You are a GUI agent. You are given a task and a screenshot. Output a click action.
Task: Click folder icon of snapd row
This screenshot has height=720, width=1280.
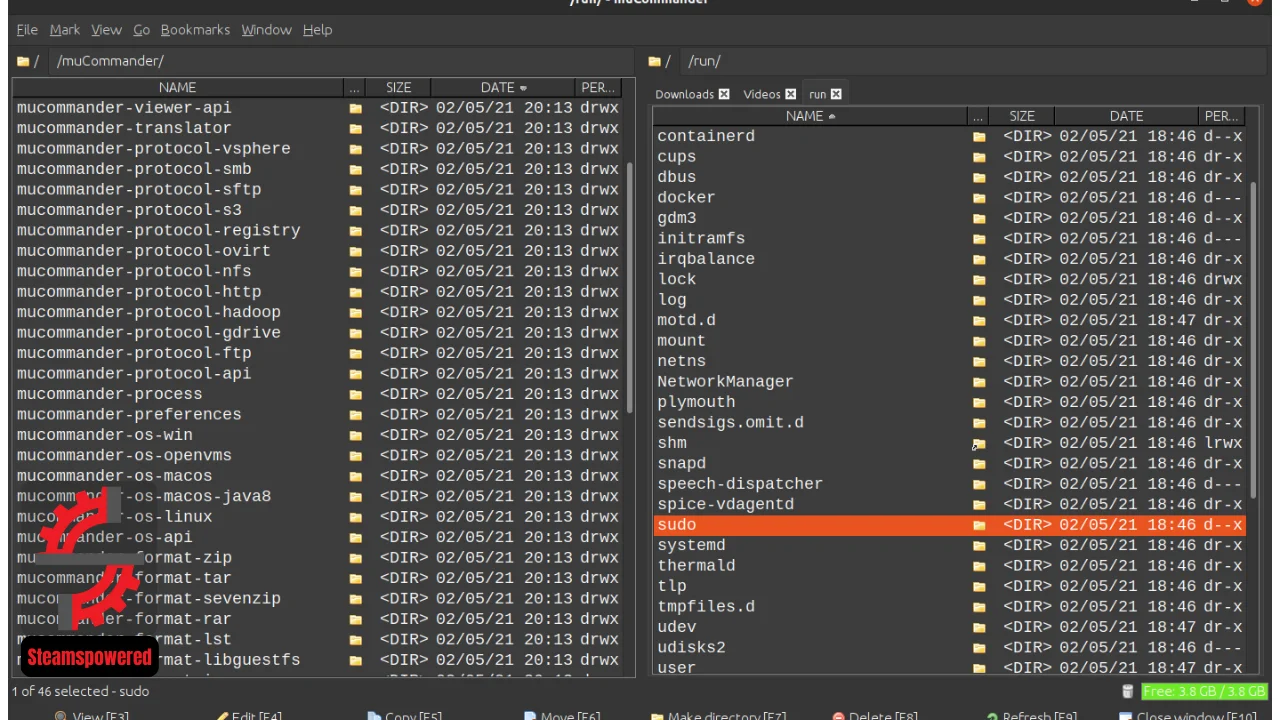click(979, 464)
